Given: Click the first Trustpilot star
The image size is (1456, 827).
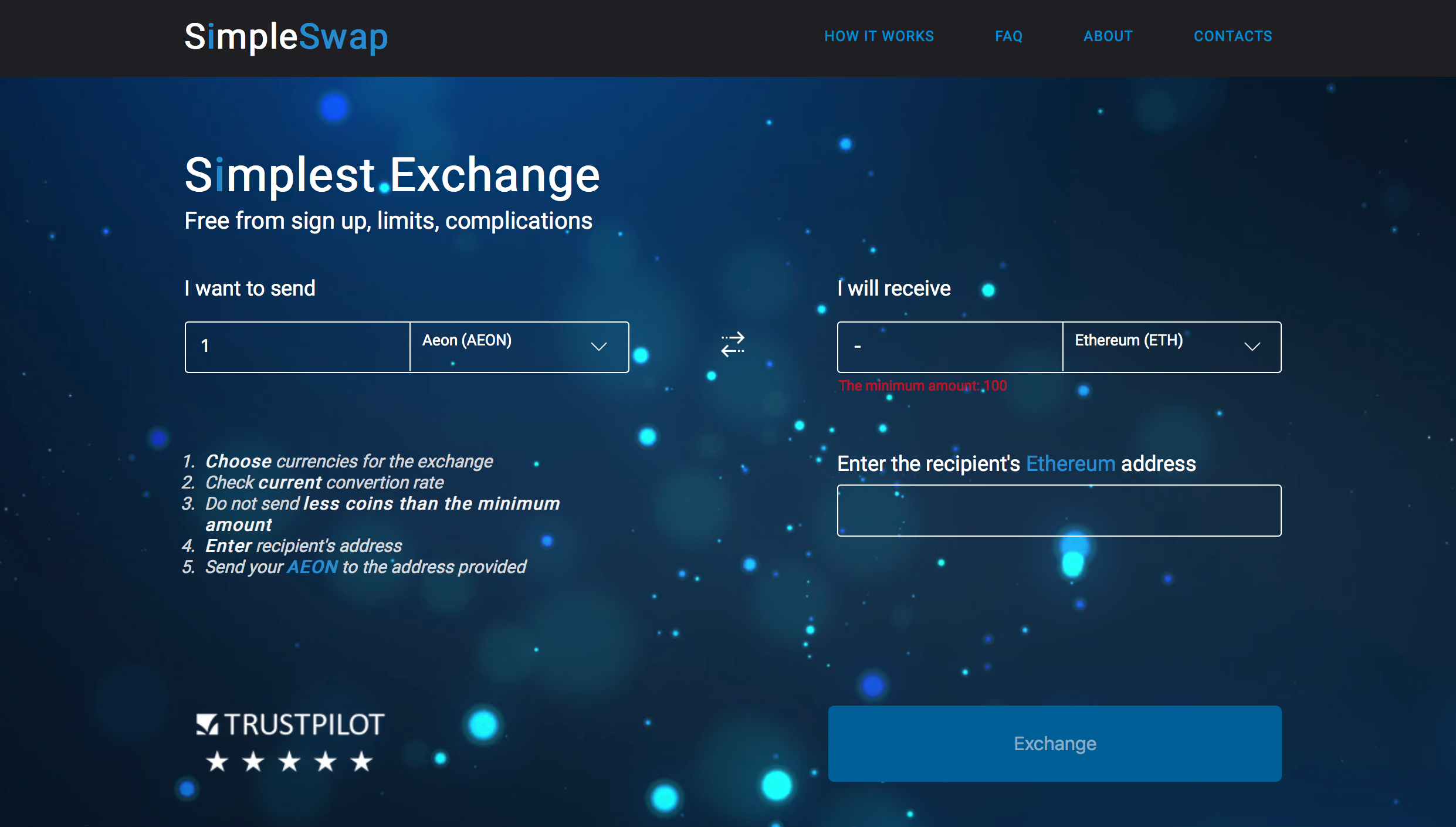Looking at the screenshot, I should tap(217, 761).
